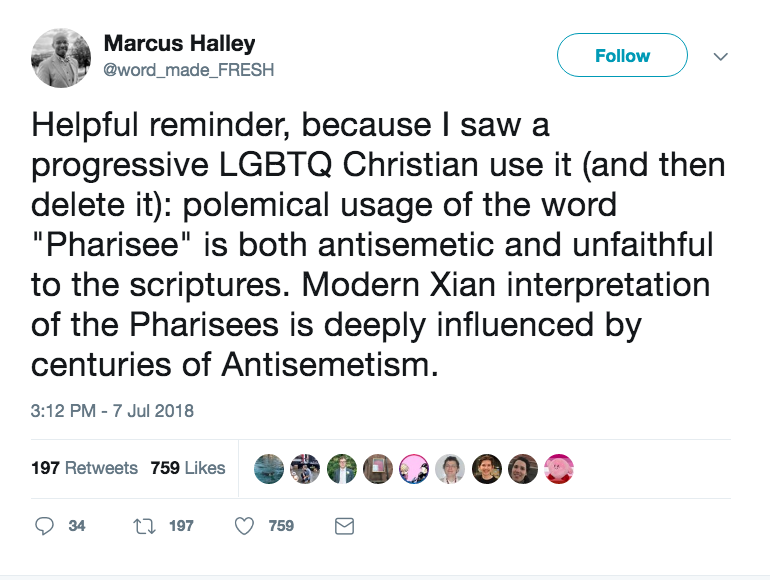Open the @word_made_FRESH handle link
The width and height of the screenshot is (770, 580).
click(x=189, y=70)
